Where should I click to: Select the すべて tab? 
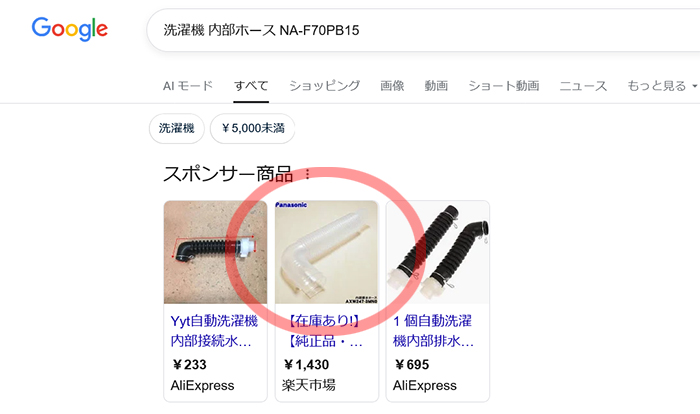(251, 86)
